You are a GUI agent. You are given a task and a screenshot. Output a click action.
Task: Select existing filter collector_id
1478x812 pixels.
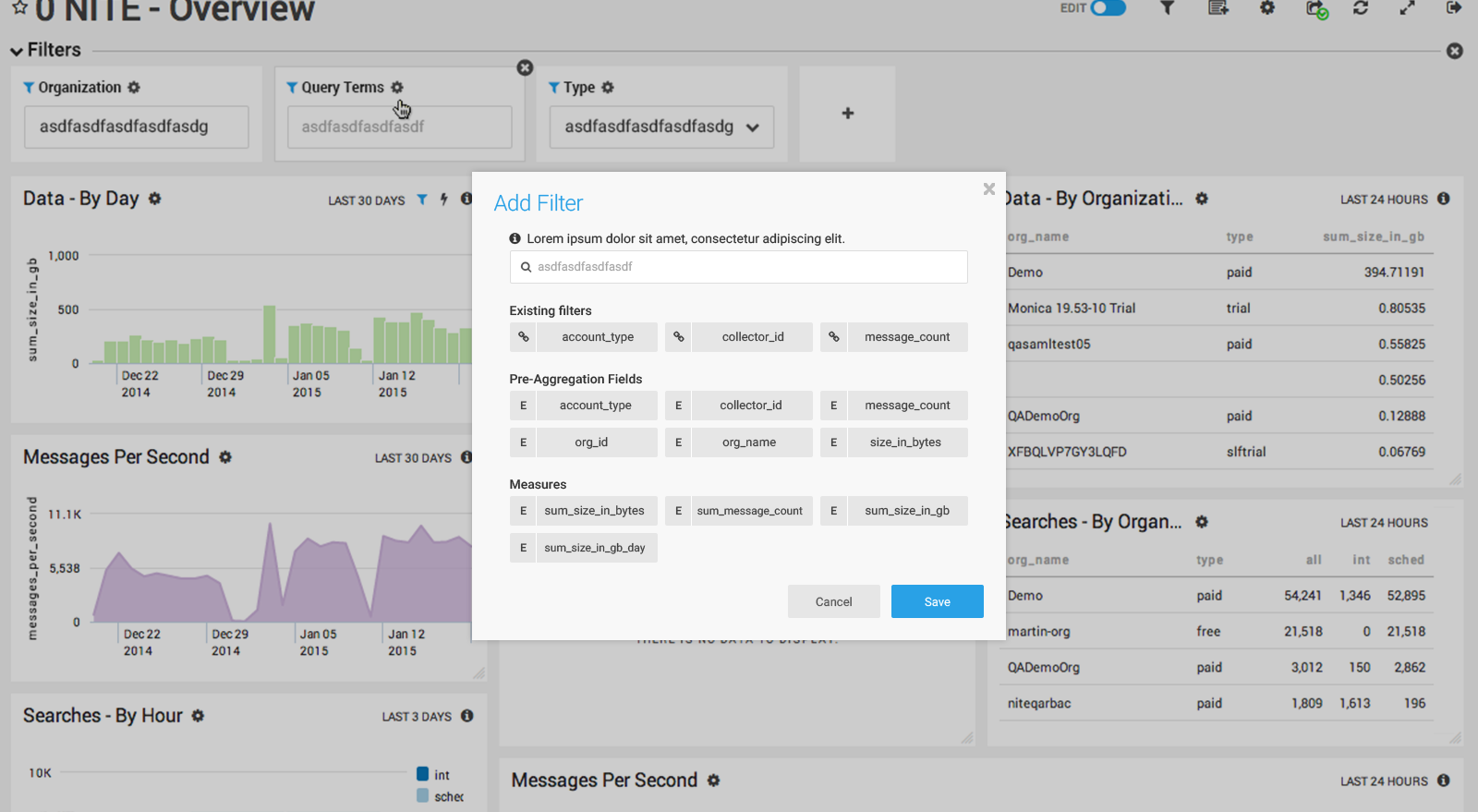(x=753, y=337)
